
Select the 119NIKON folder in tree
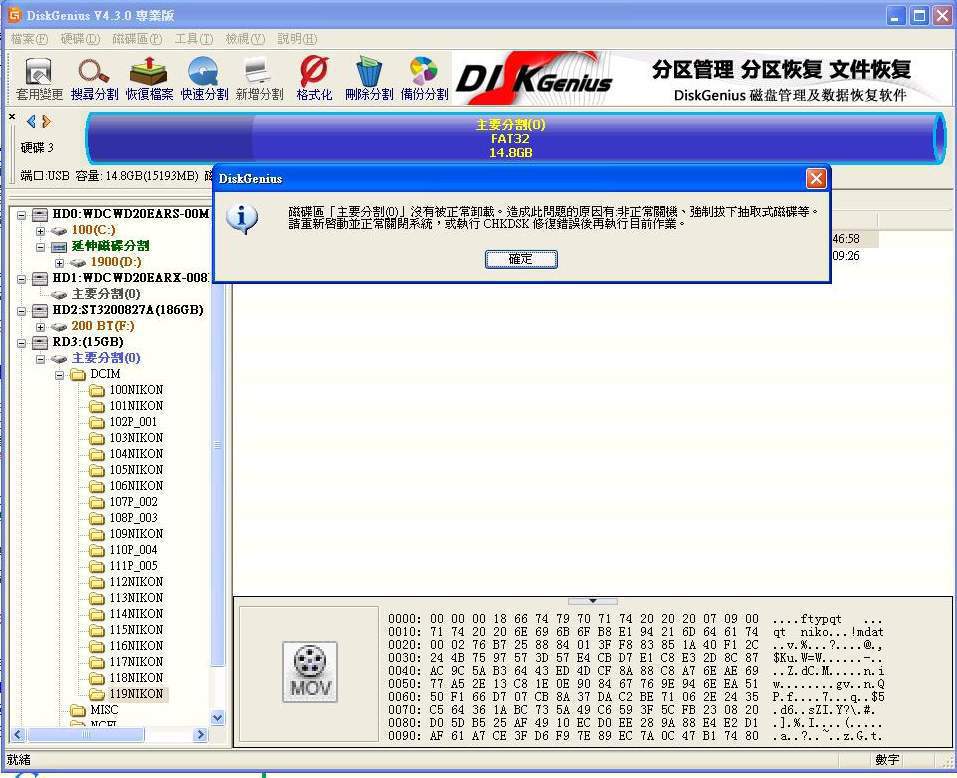pos(136,694)
